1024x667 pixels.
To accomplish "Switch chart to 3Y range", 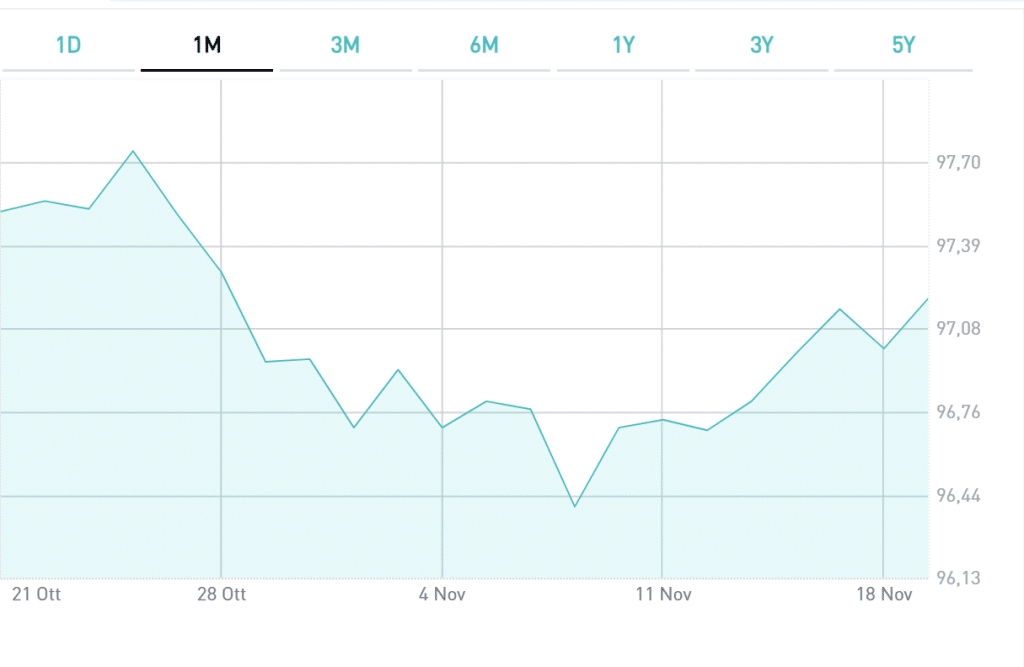I will 762,45.
